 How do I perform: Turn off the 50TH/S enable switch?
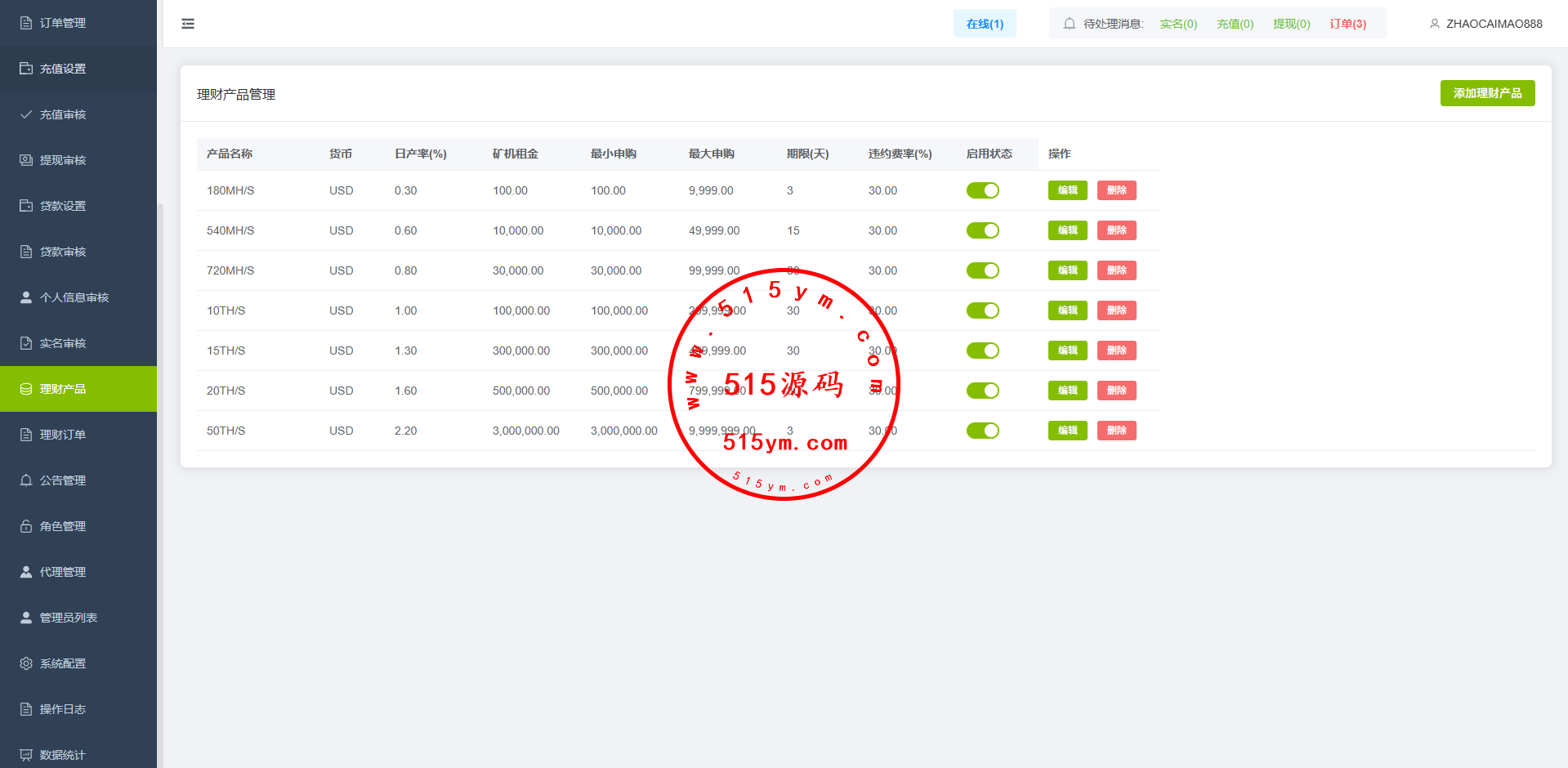(x=982, y=431)
